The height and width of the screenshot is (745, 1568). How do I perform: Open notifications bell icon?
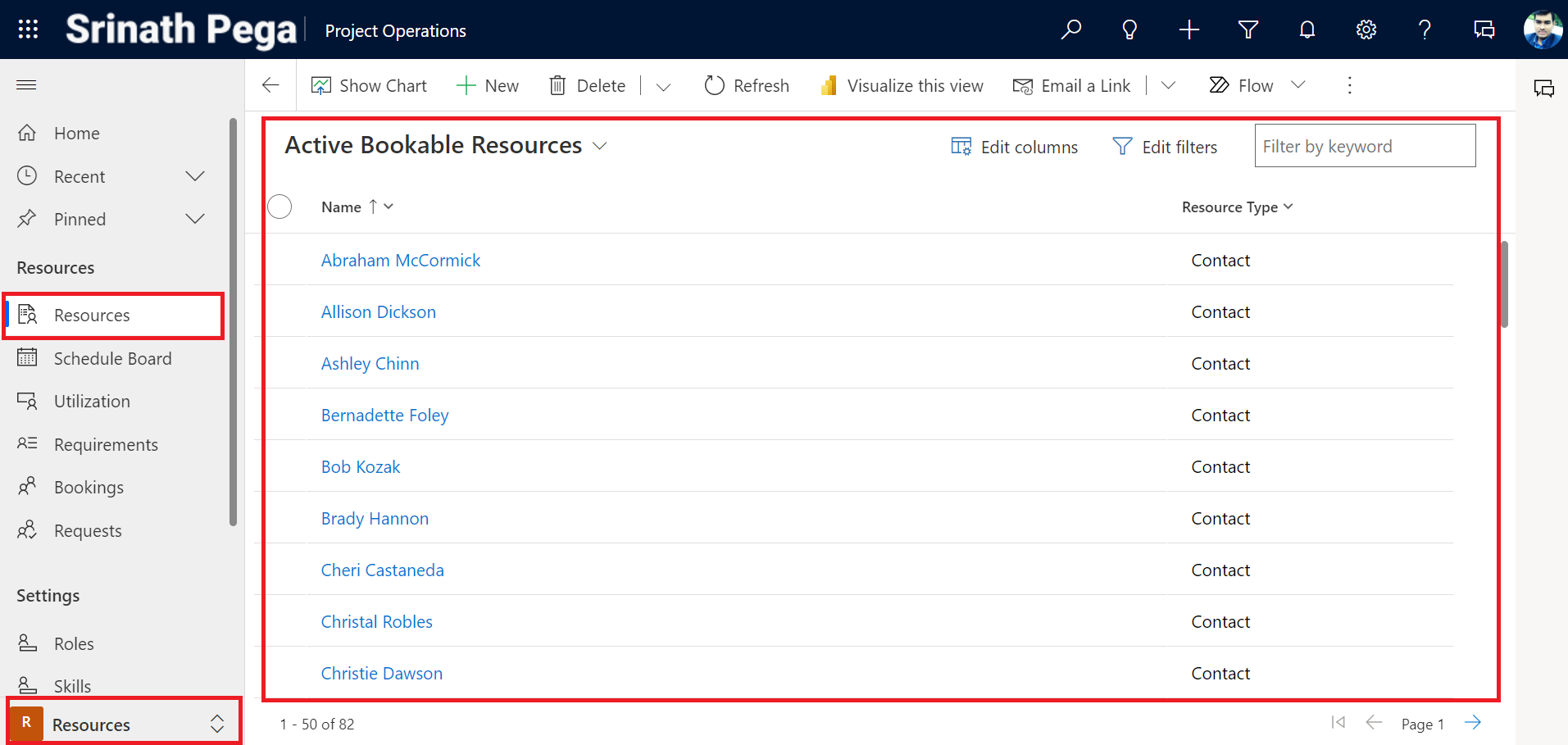[x=1307, y=30]
